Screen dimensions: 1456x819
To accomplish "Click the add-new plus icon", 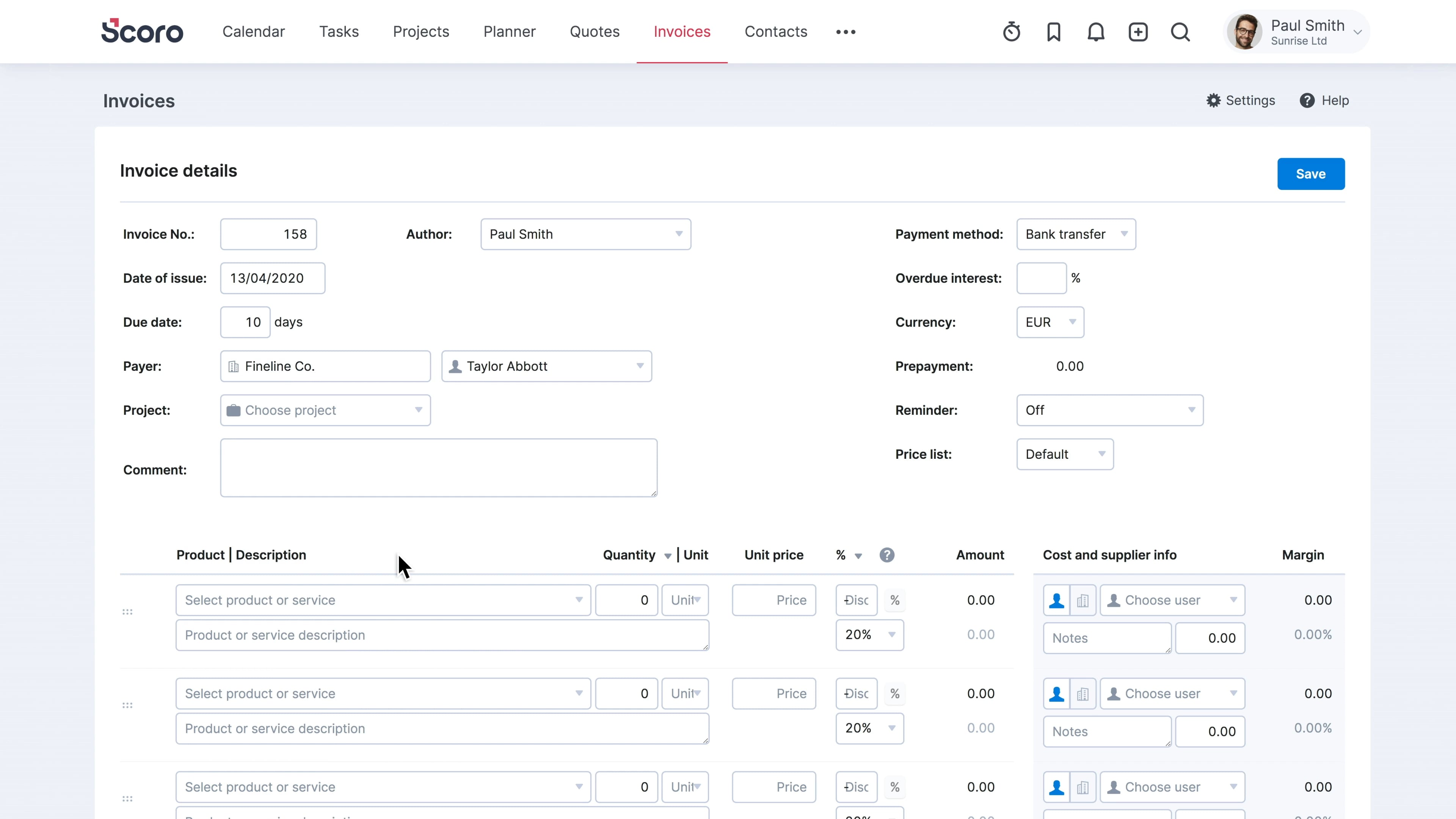I will (1138, 31).
